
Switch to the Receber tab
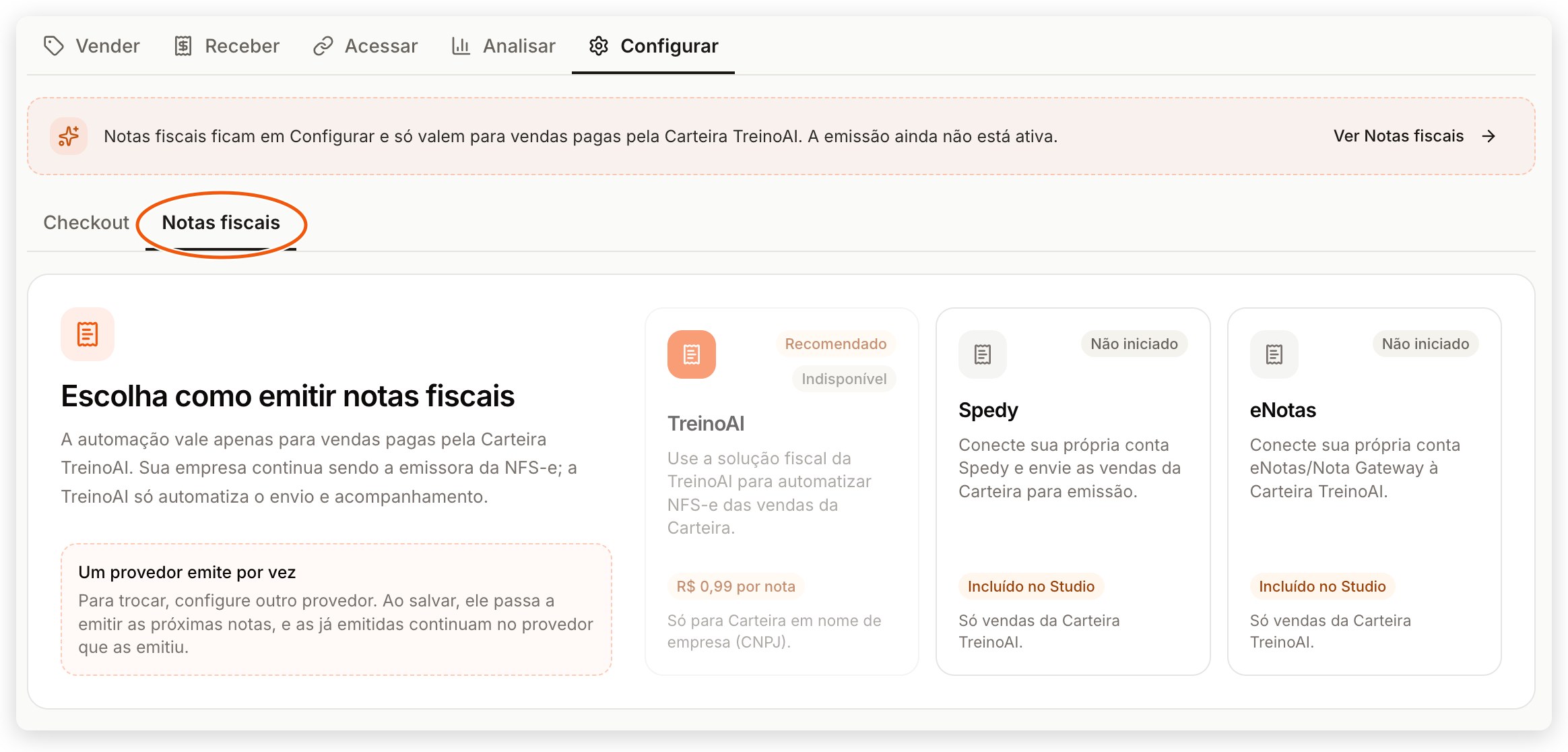[226, 46]
